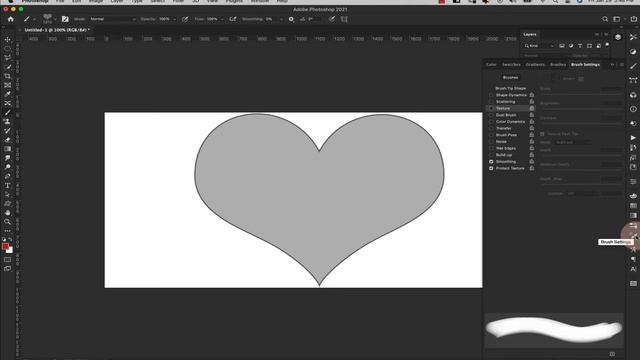Enable Color Dynamics checkbox
This screenshot has height=360, width=640.
(491, 122)
